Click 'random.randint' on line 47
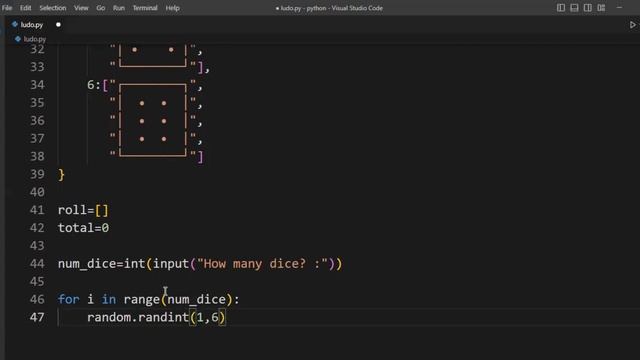Screen dimensions: 640x360 138,317
